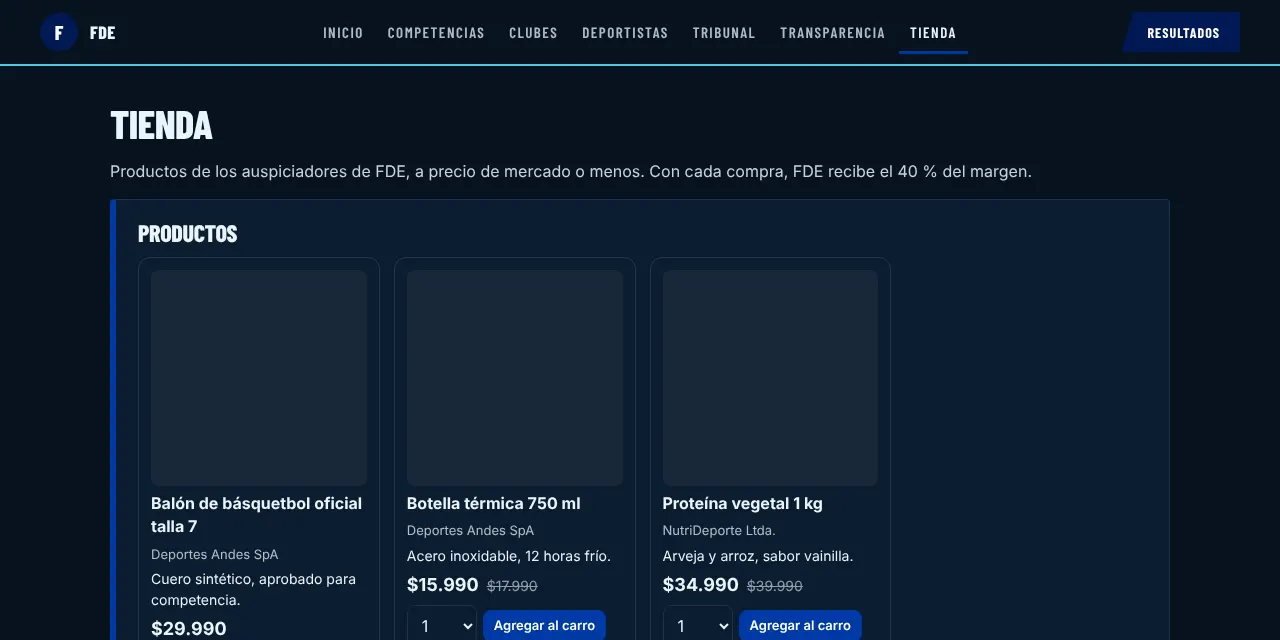Add Proteína vegetal to cart
This screenshot has height=640, width=1280.
(800, 626)
